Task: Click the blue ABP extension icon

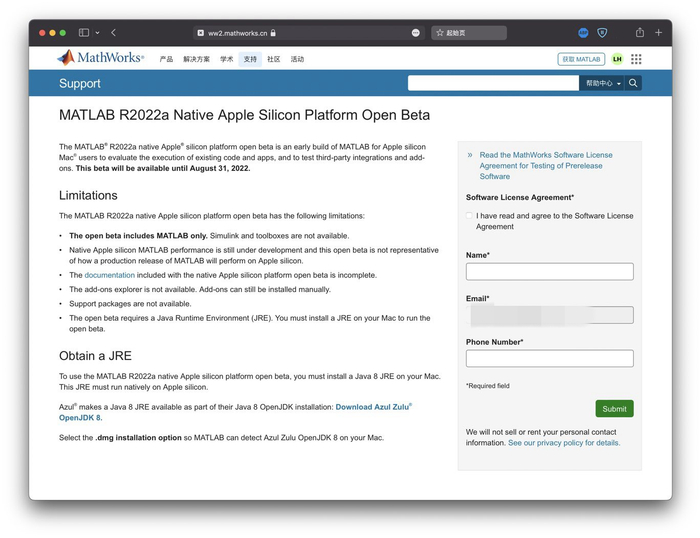Action: click(x=583, y=33)
